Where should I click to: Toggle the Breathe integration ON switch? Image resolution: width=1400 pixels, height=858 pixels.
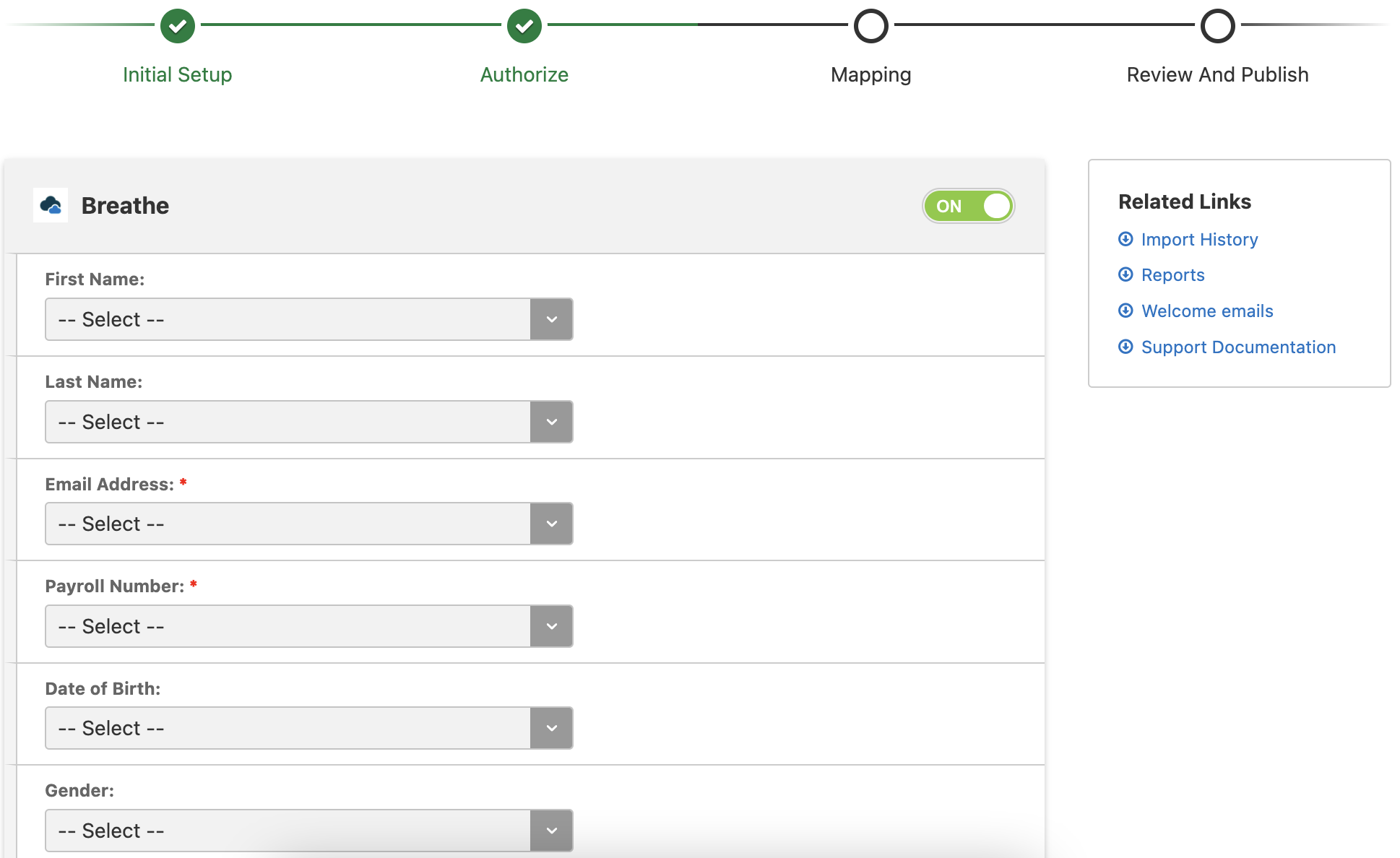pos(967,207)
